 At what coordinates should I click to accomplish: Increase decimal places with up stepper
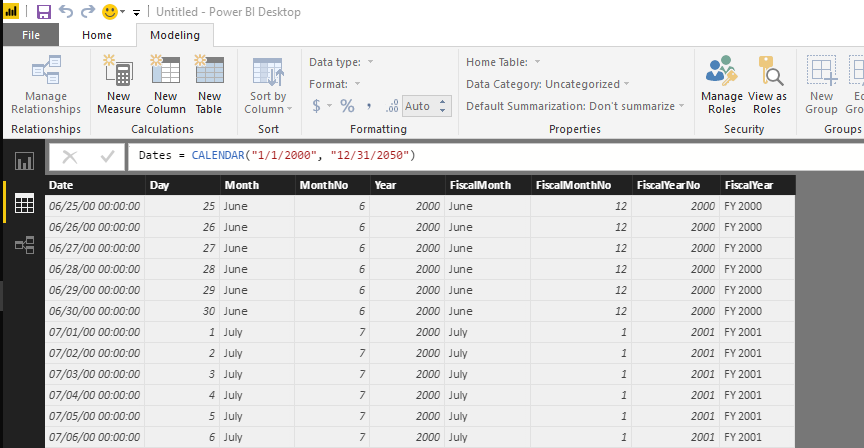442,101
